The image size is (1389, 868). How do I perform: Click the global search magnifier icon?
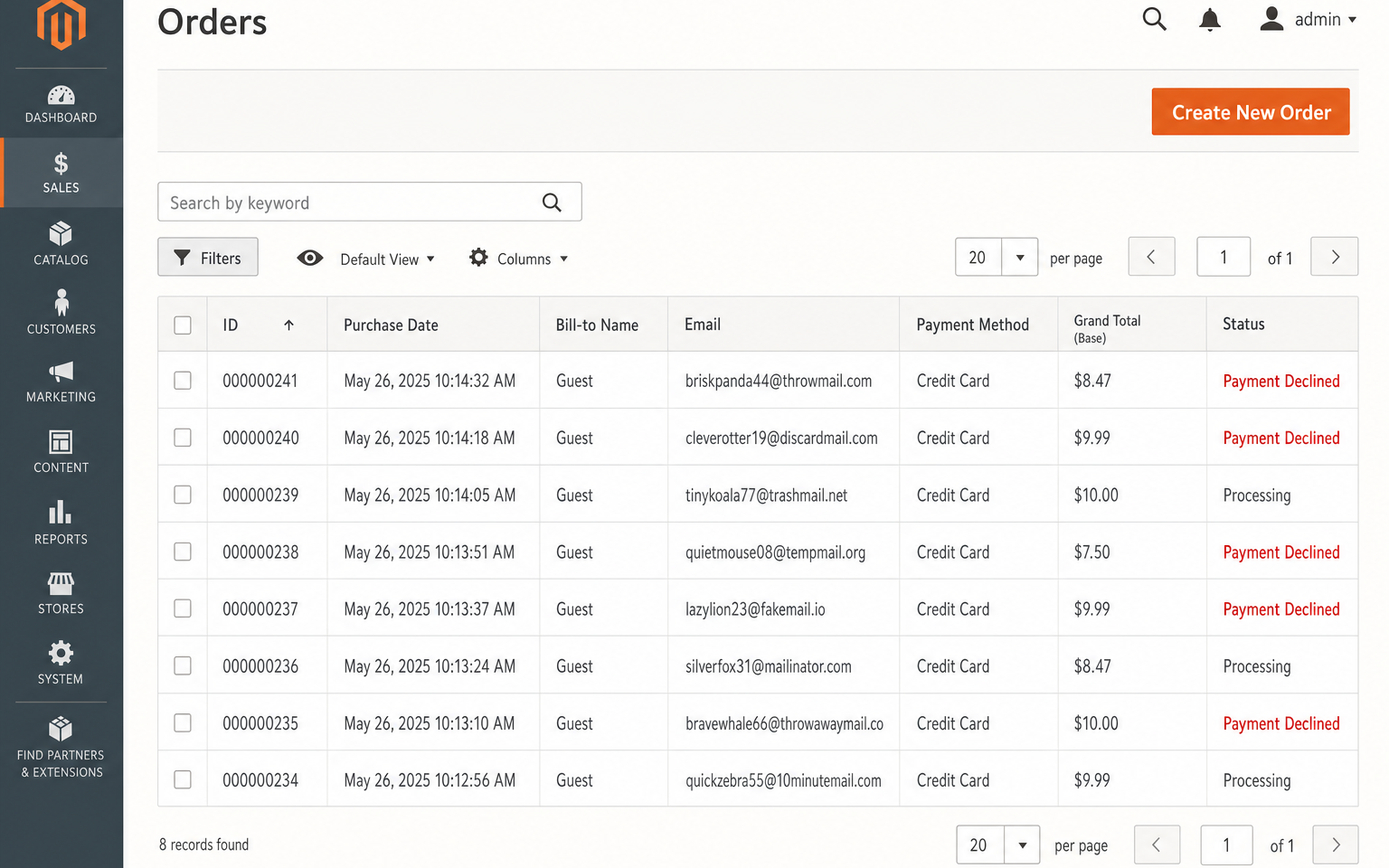[1155, 19]
